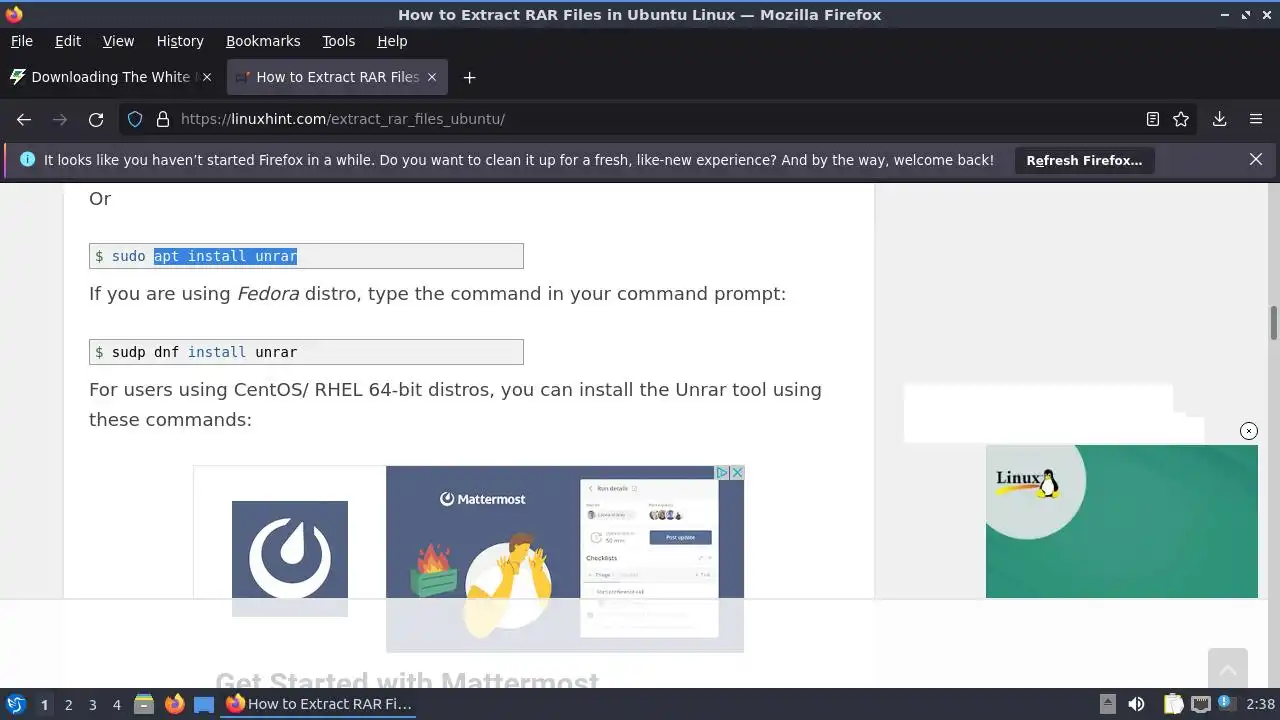Image resolution: width=1280 pixels, height=720 pixels.
Task: Open Firefox hamburger application menu
Action: [x=1256, y=119]
